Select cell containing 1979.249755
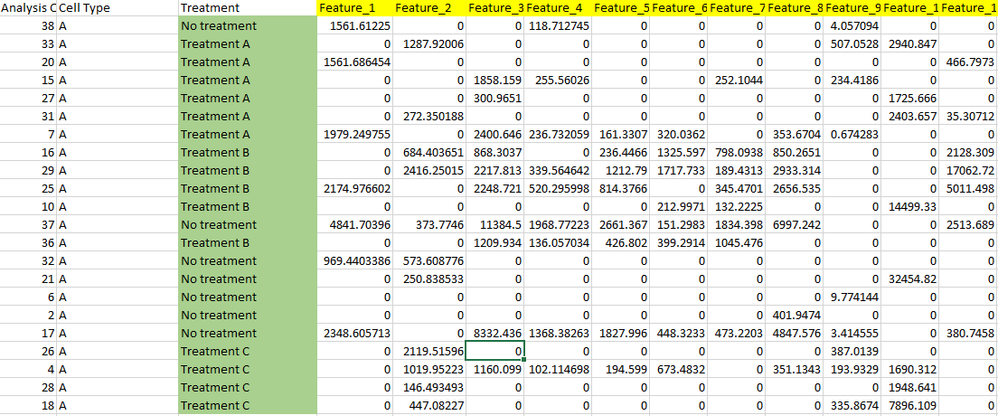Image resolution: width=998 pixels, height=416 pixels. [354, 134]
